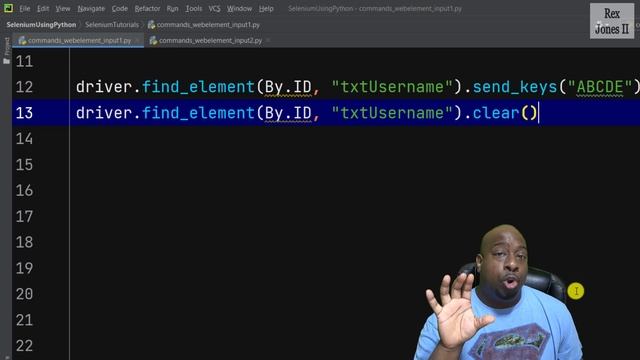
Task: Close commands_webelement_input2.py tab
Action: pos(268,40)
